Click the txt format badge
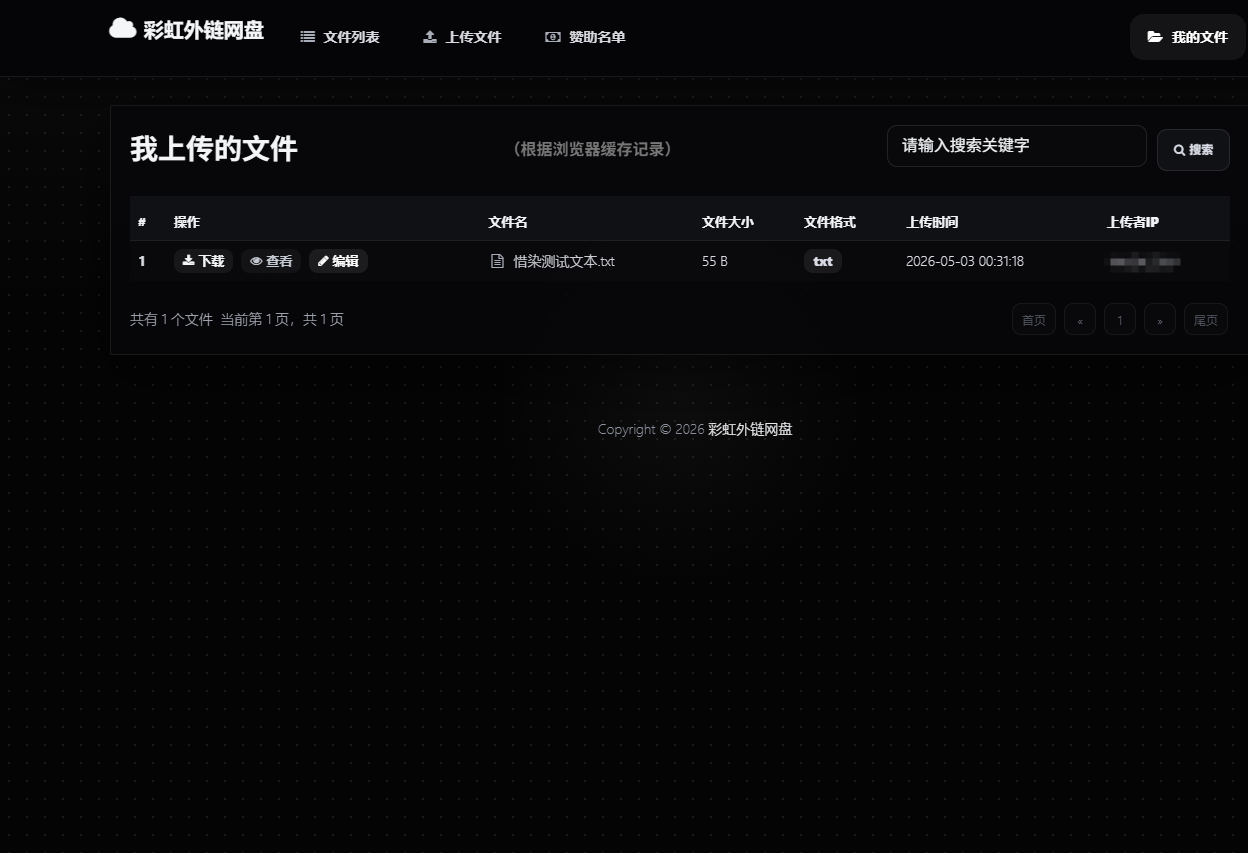The width and height of the screenshot is (1248, 853). pos(823,261)
